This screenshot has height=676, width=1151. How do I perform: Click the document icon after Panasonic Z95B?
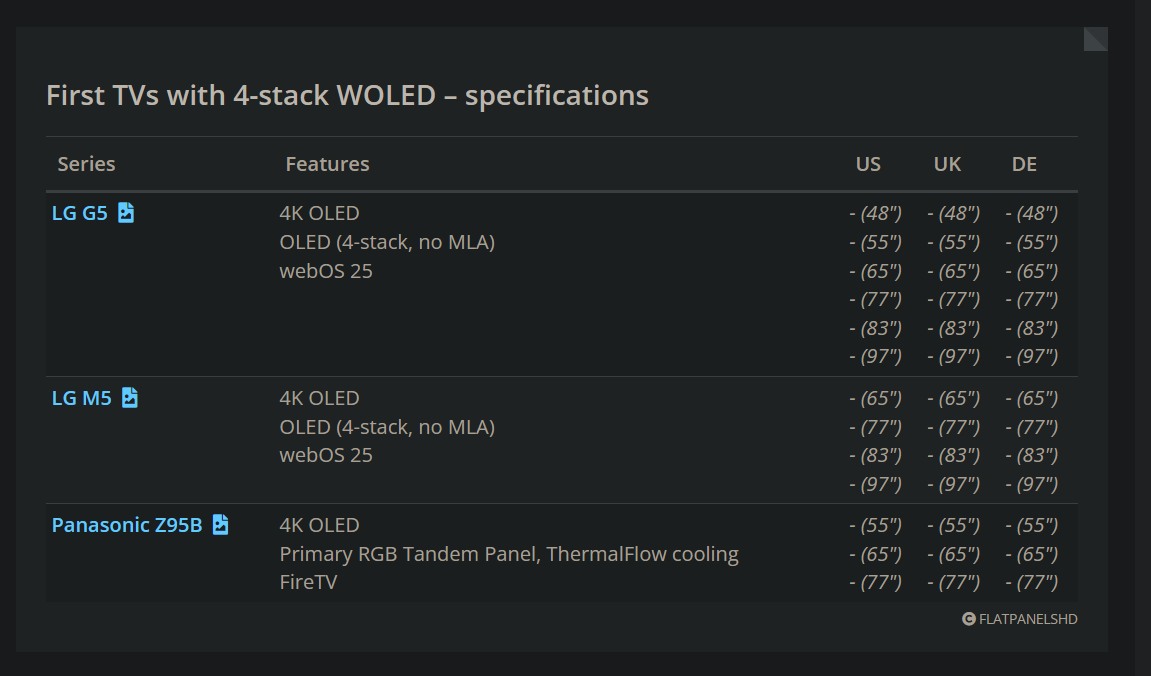220,525
